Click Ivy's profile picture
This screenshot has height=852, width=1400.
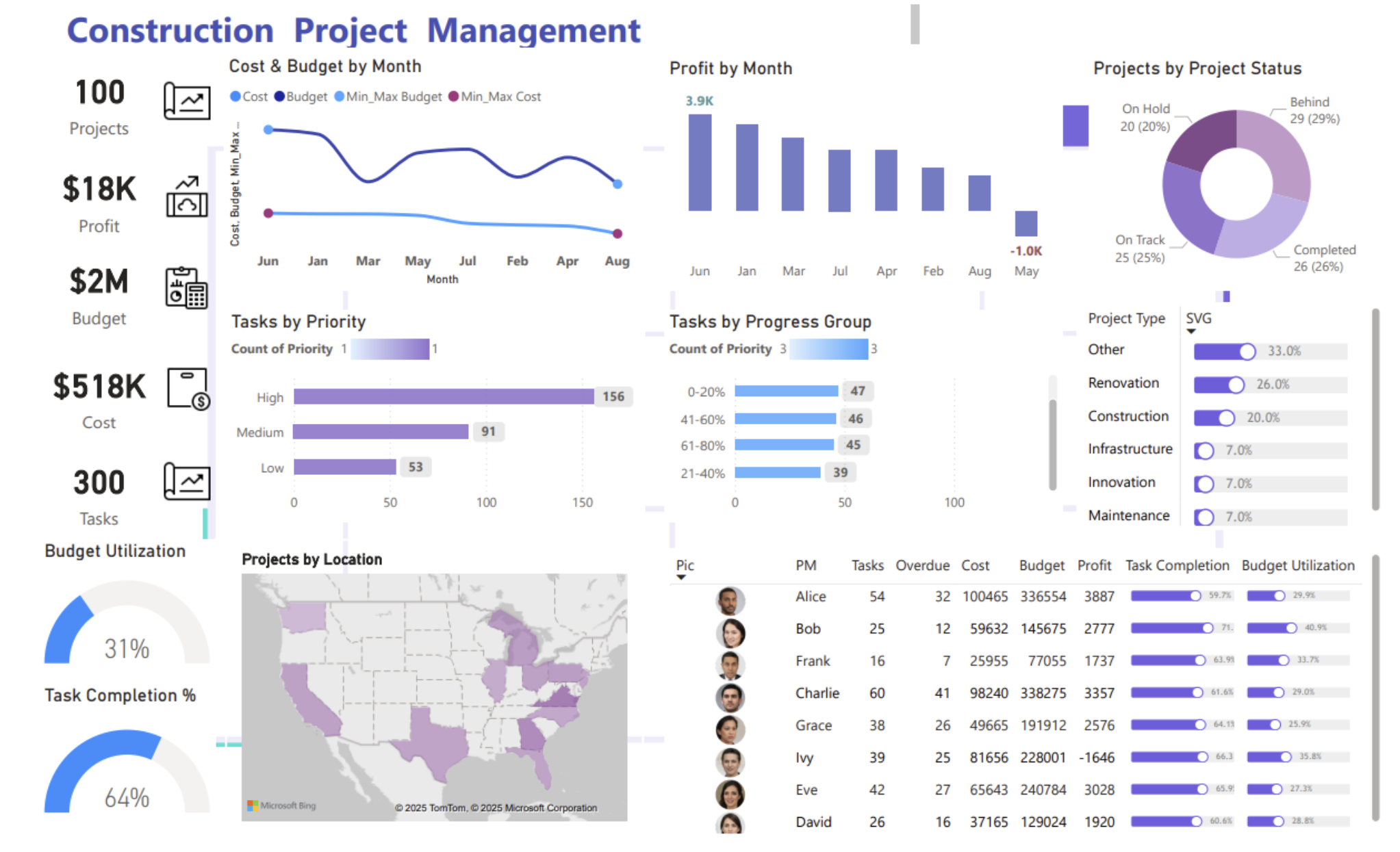click(x=730, y=762)
